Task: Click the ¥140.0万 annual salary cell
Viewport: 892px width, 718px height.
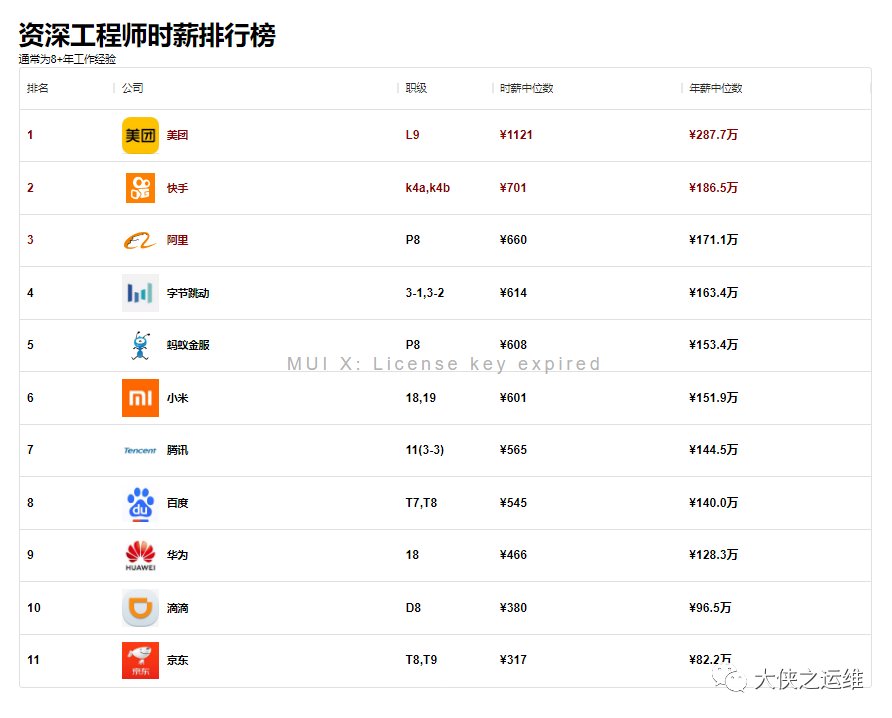Action: [x=713, y=503]
